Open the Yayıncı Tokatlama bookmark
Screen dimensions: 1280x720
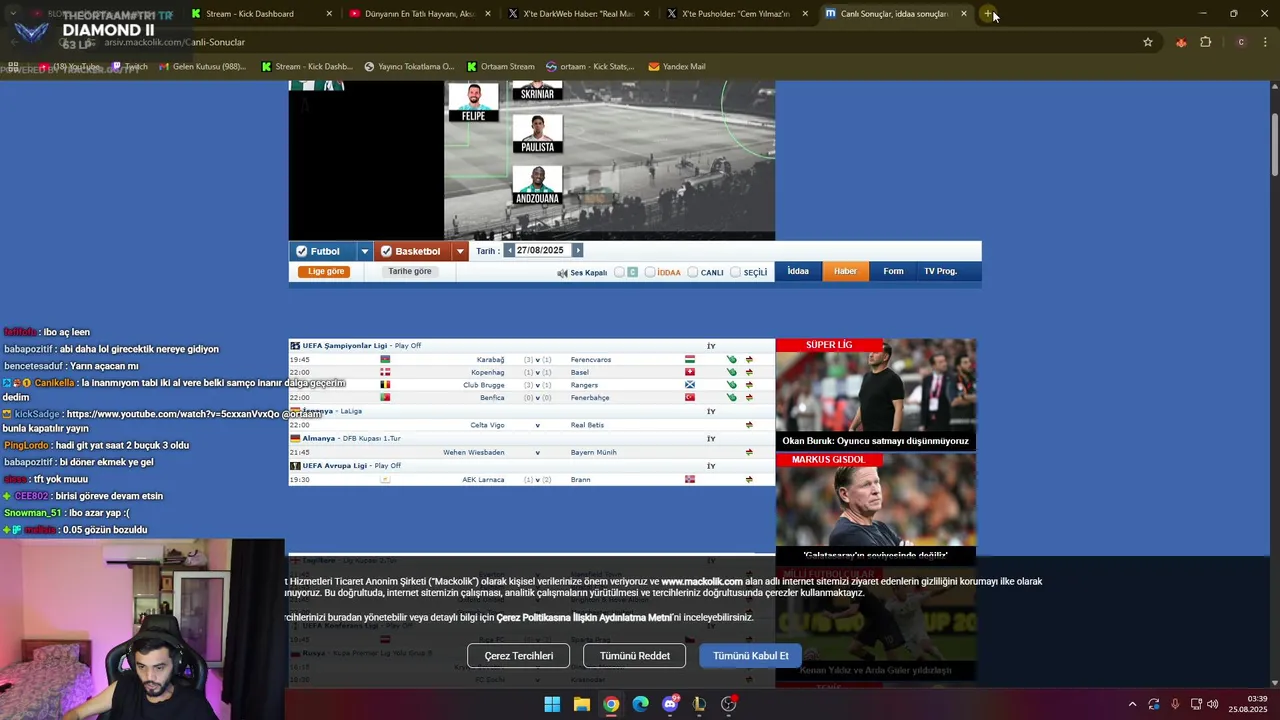tap(409, 67)
